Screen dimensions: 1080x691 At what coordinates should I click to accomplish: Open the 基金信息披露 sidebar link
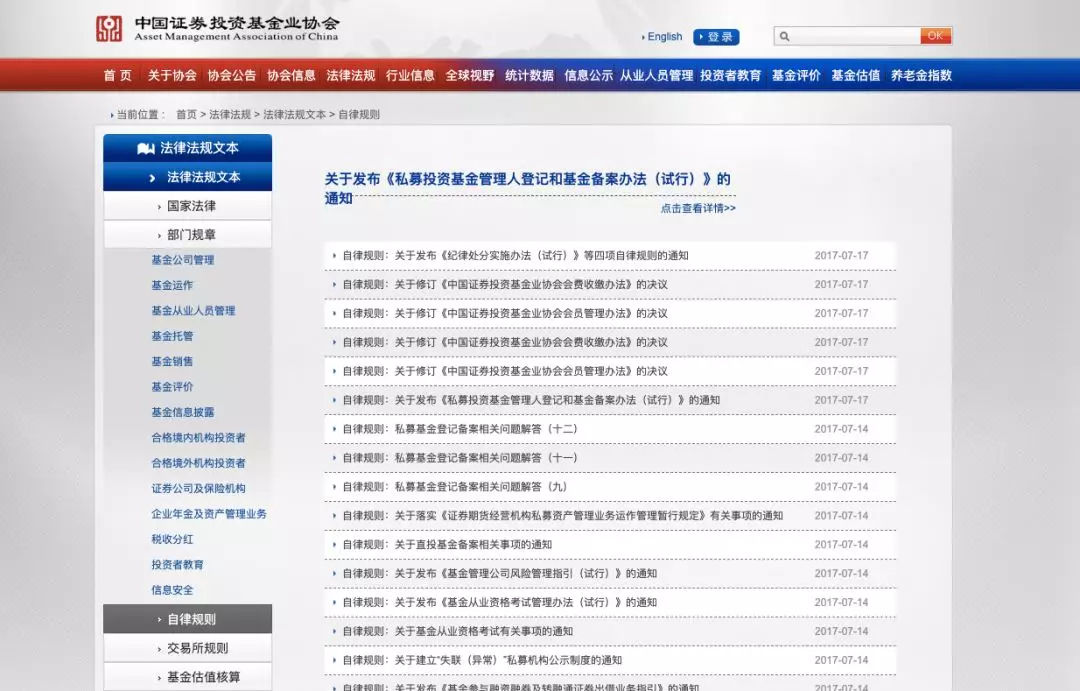pyautogui.click(x=183, y=413)
